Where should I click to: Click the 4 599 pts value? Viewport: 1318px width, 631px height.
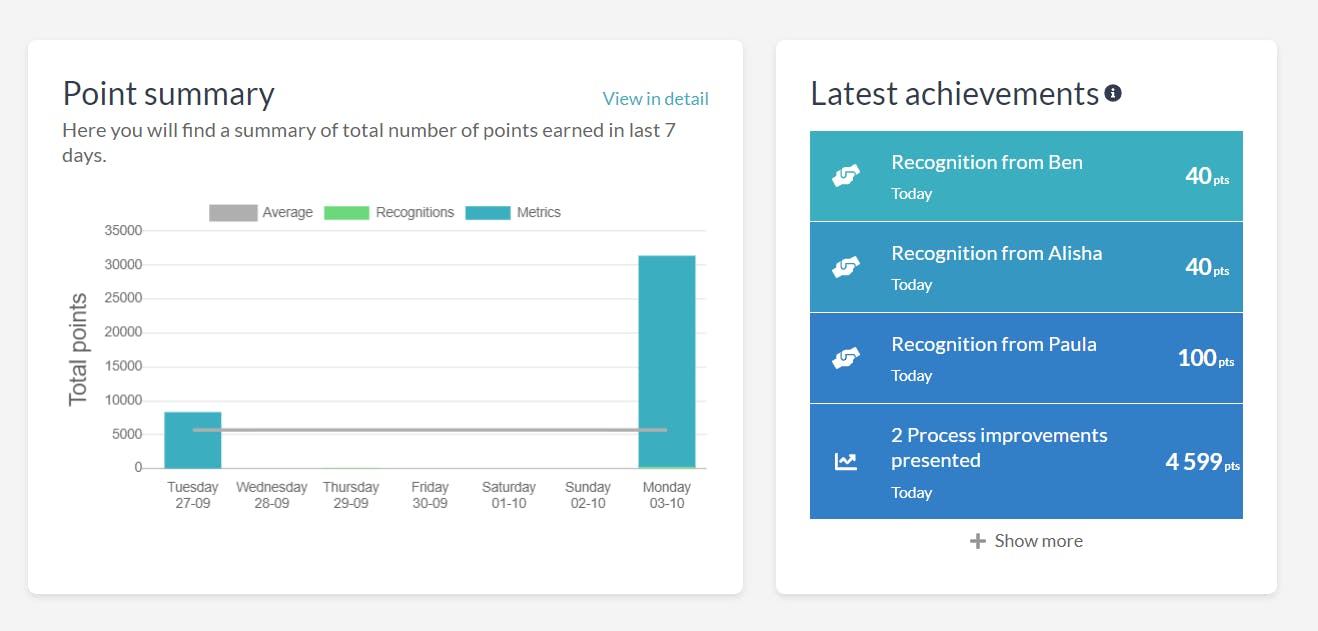1202,462
